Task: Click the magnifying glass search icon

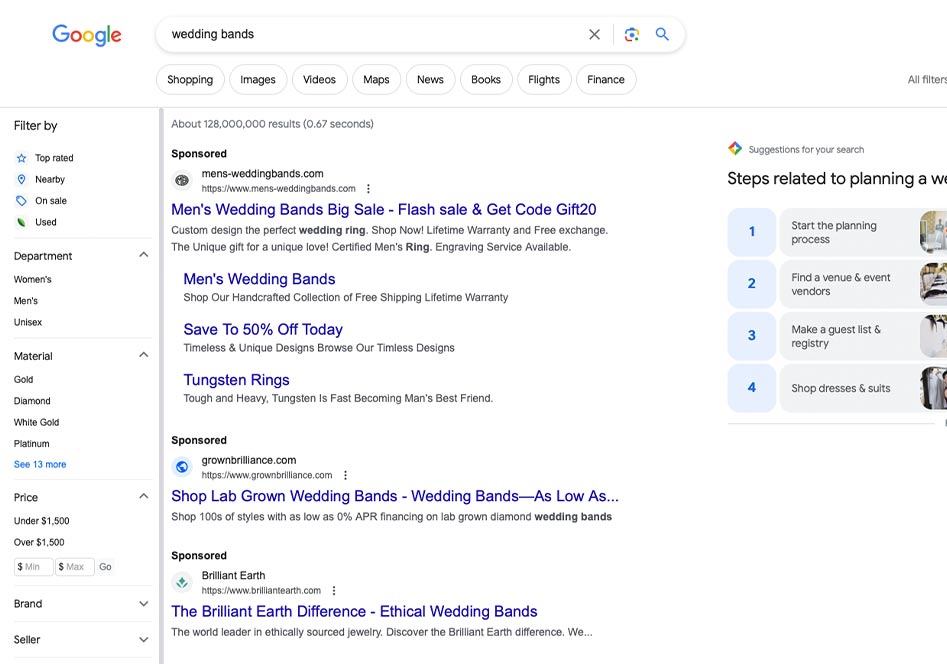Action: pyautogui.click(x=662, y=34)
